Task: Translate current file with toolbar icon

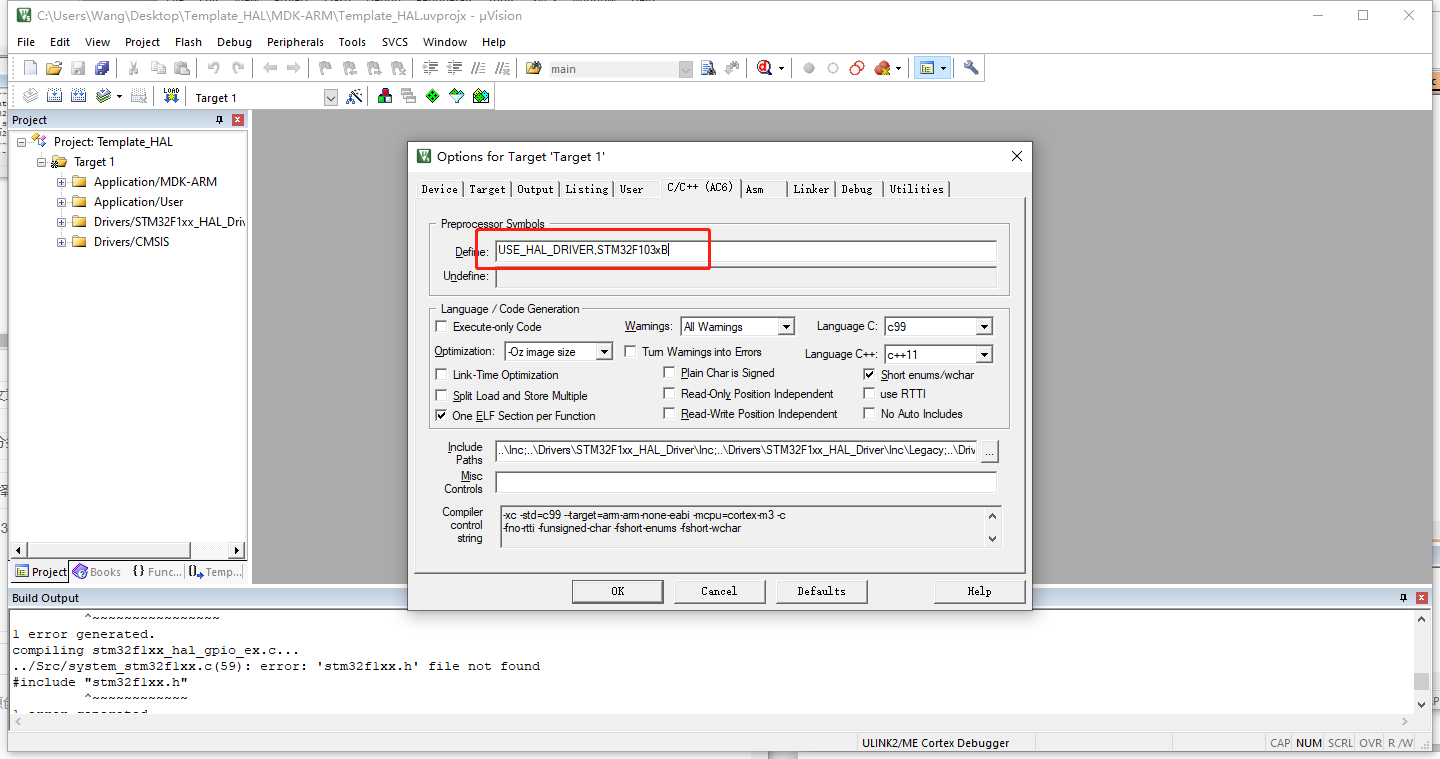Action: click(30, 96)
